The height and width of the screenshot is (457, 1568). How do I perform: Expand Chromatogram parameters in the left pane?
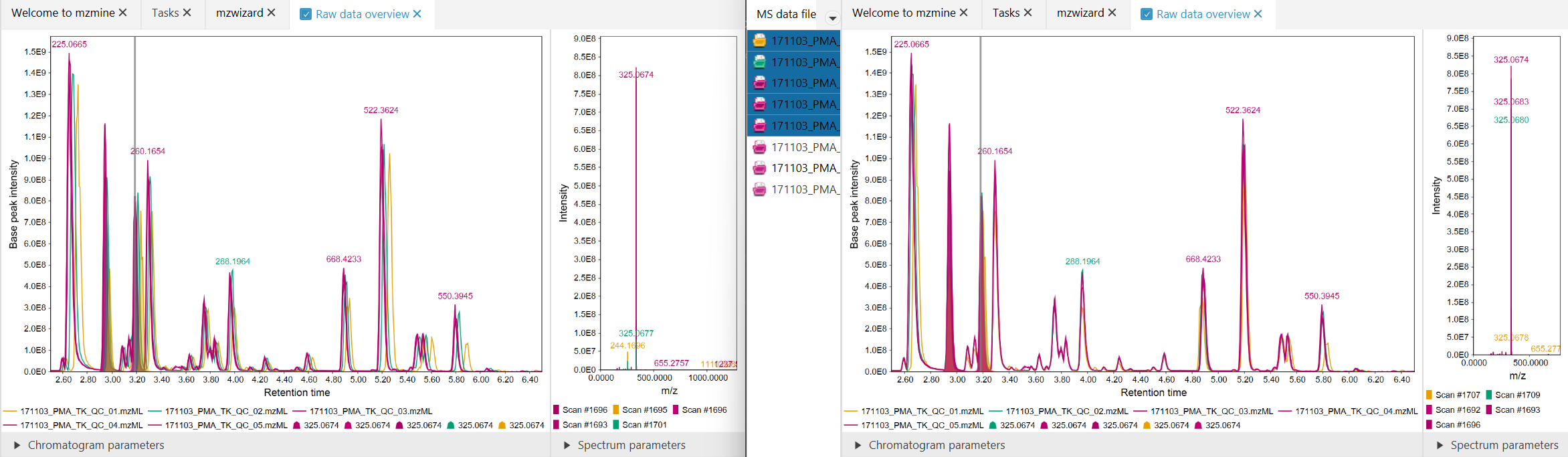coord(17,445)
